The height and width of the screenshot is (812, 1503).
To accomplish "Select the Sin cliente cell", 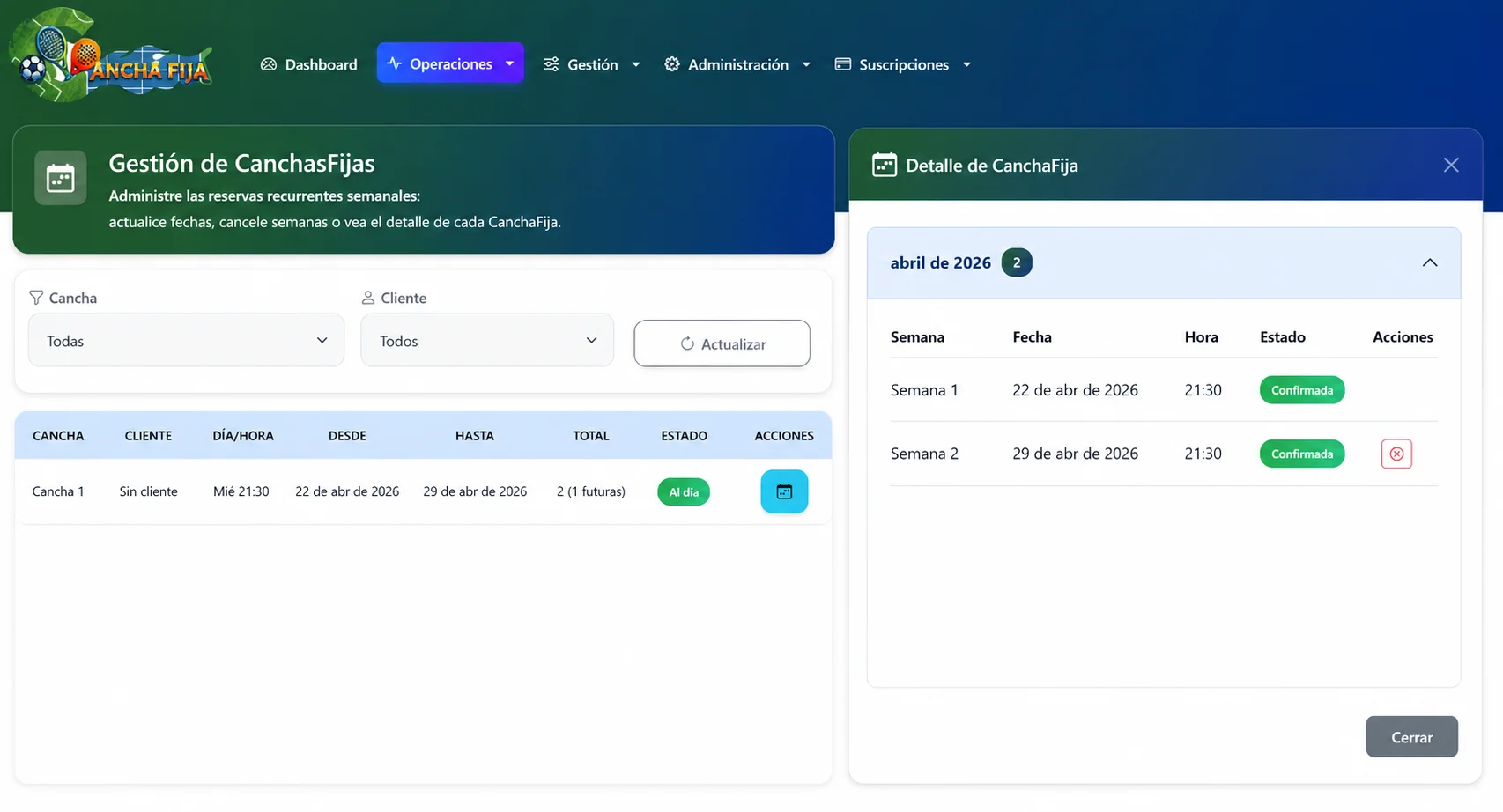I will [x=148, y=491].
